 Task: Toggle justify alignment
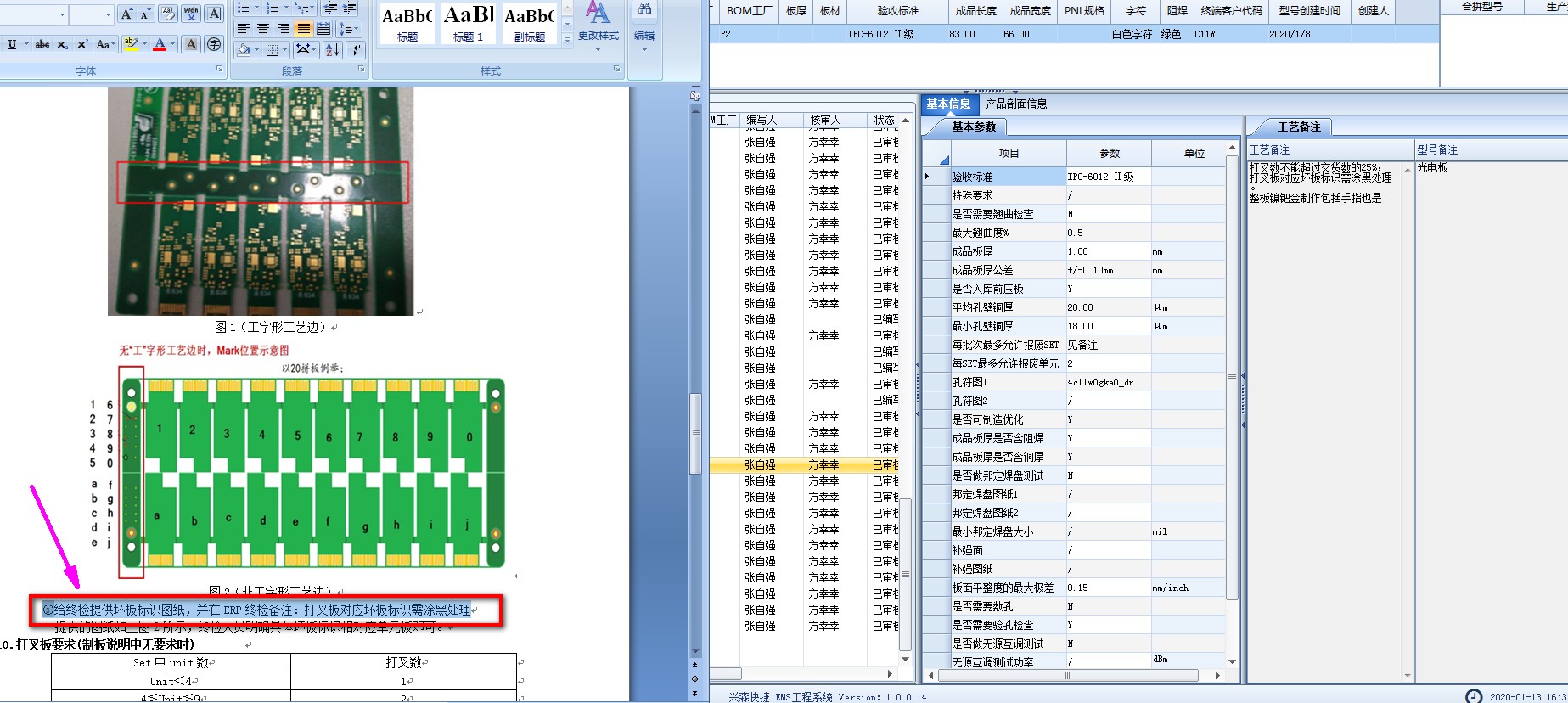(x=303, y=28)
